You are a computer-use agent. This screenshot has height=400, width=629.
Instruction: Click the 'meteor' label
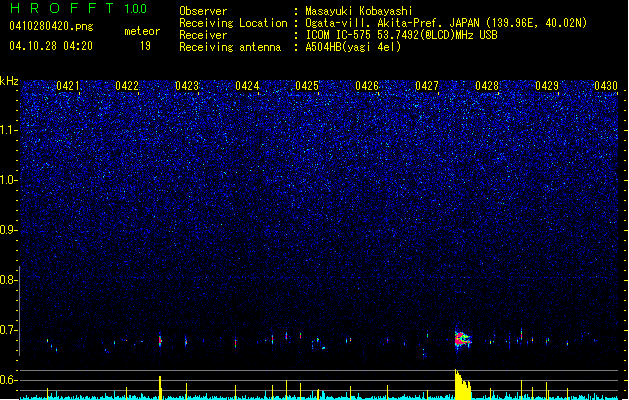142,31
